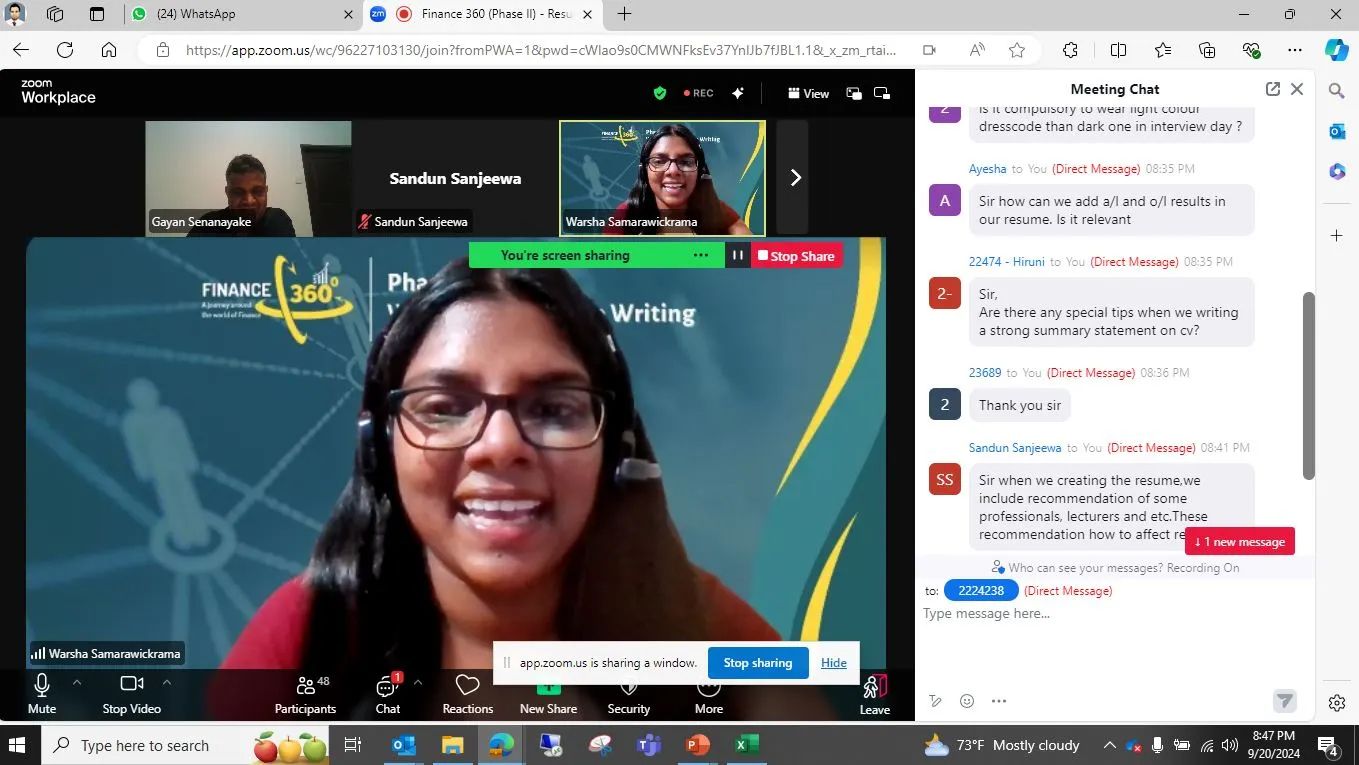Click the AI Companion sparkle icon
The image size is (1359, 765).
pyautogui.click(x=737, y=93)
